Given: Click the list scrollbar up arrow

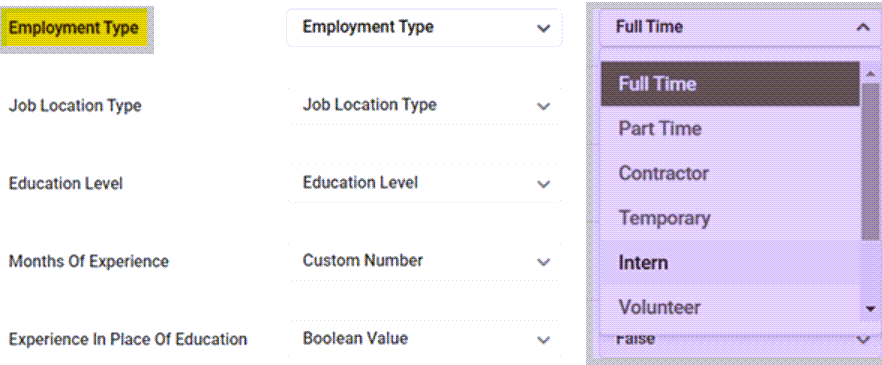Looking at the screenshot, I should 871,74.
